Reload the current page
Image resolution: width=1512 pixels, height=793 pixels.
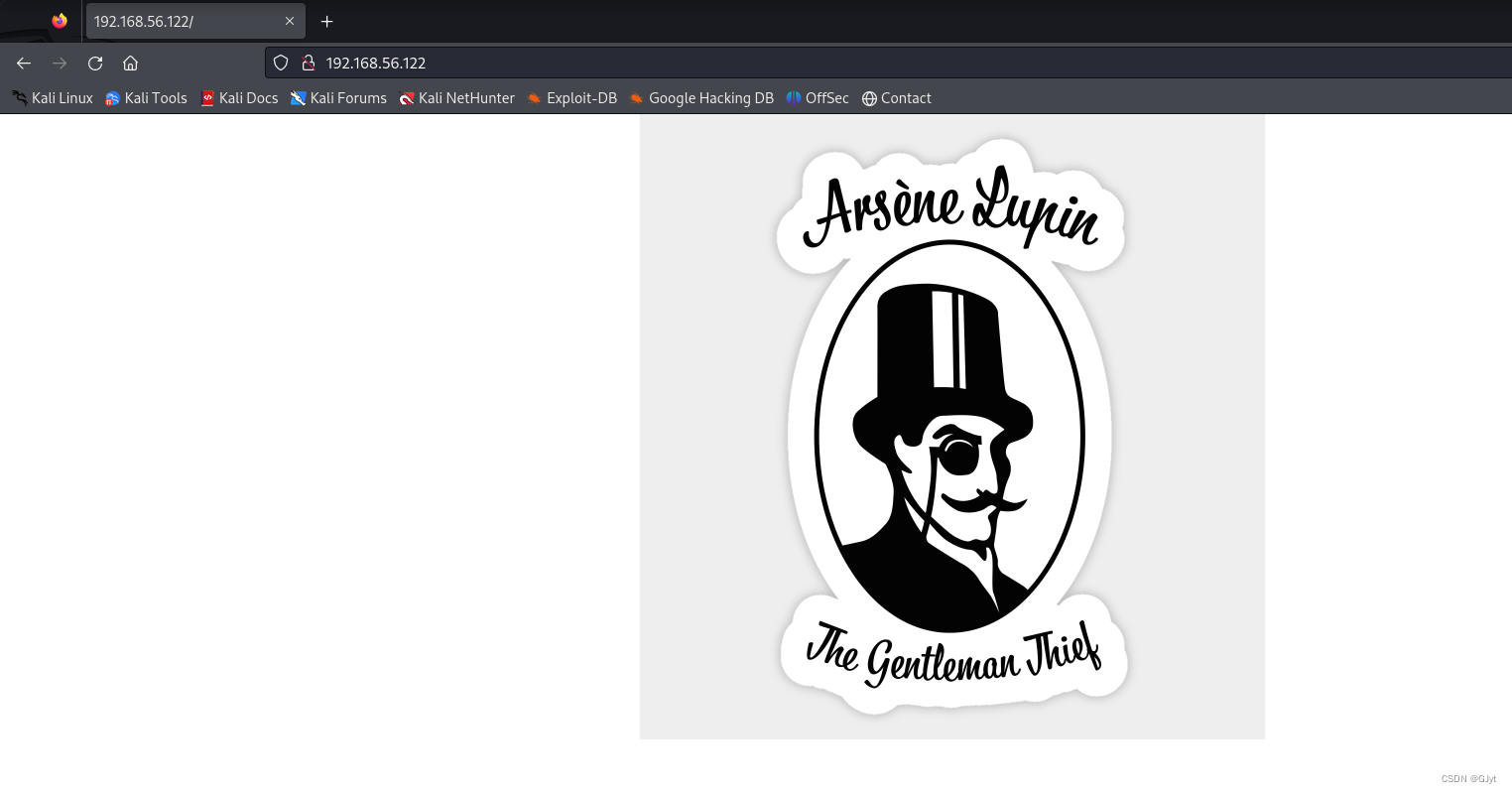tap(95, 63)
